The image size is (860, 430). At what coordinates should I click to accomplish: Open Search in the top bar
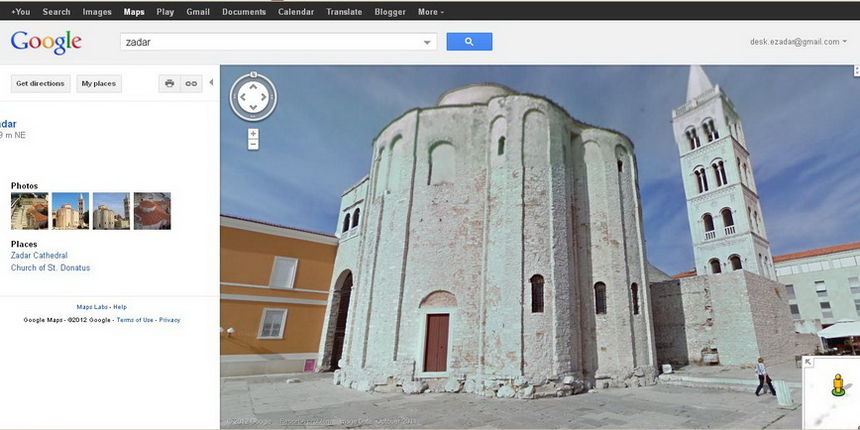coord(56,12)
